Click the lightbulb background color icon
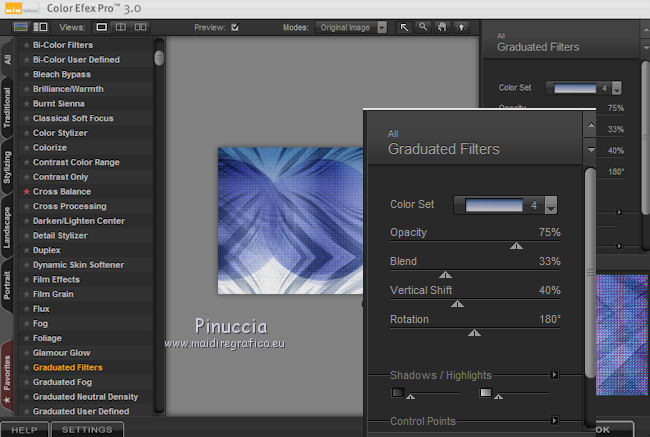This screenshot has width=650, height=437. point(460,27)
